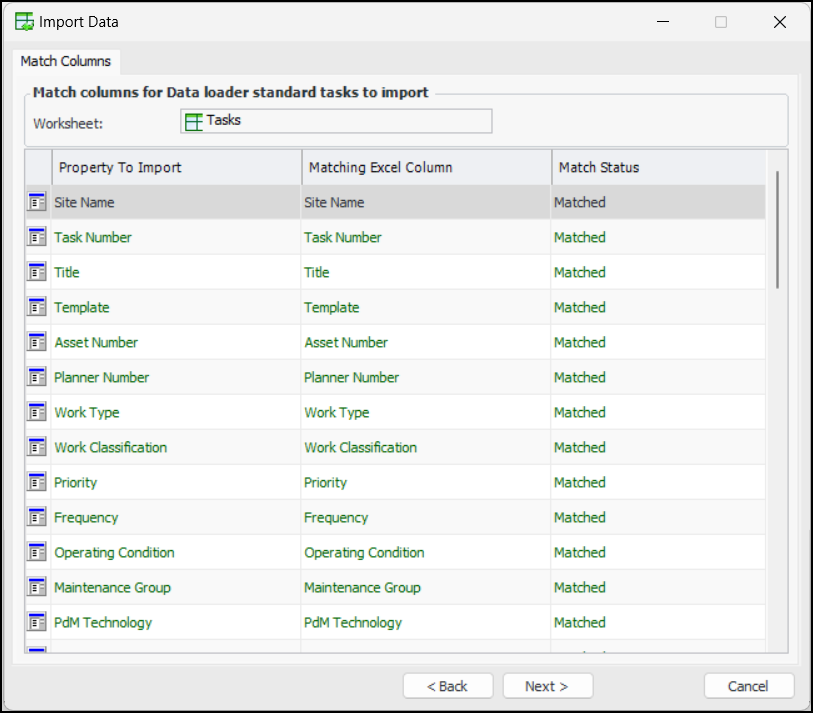
Task: Go to previous step with Back button
Action: pyautogui.click(x=447, y=686)
